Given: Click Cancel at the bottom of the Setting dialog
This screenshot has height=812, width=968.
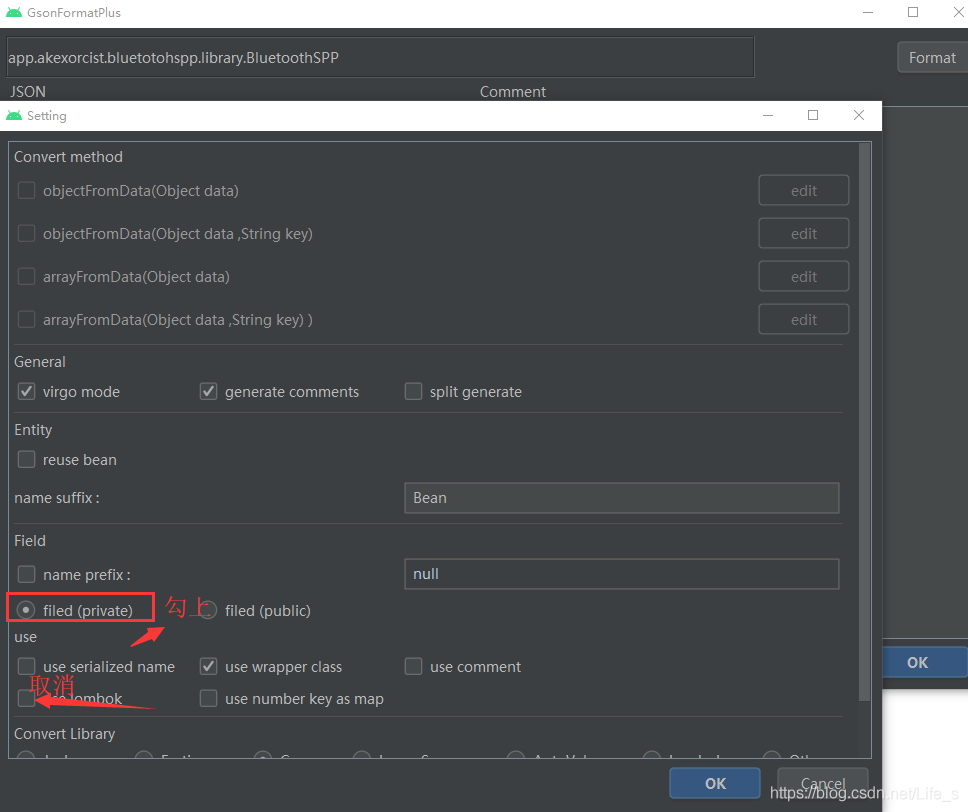Looking at the screenshot, I should [x=822, y=783].
